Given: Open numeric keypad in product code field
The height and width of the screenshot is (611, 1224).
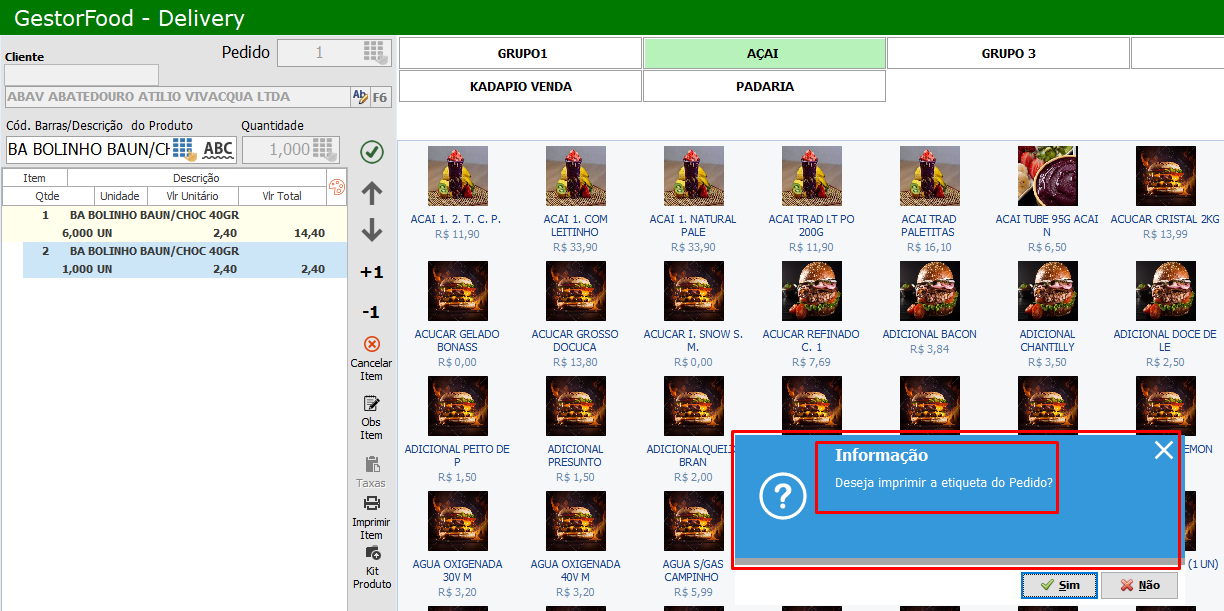Looking at the screenshot, I should pos(183,150).
